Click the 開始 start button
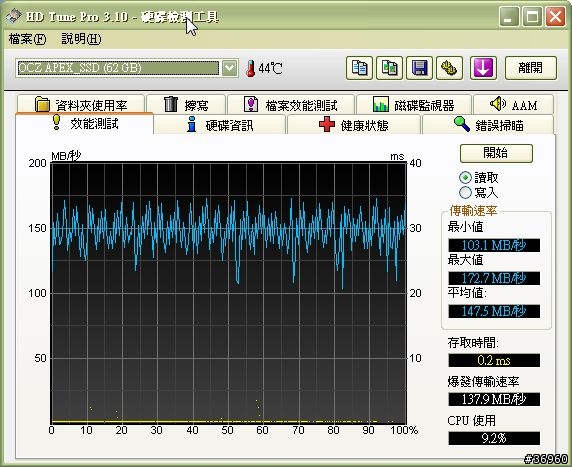Image resolution: width=572 pixels, height=467 pixels. coord(496,153)
